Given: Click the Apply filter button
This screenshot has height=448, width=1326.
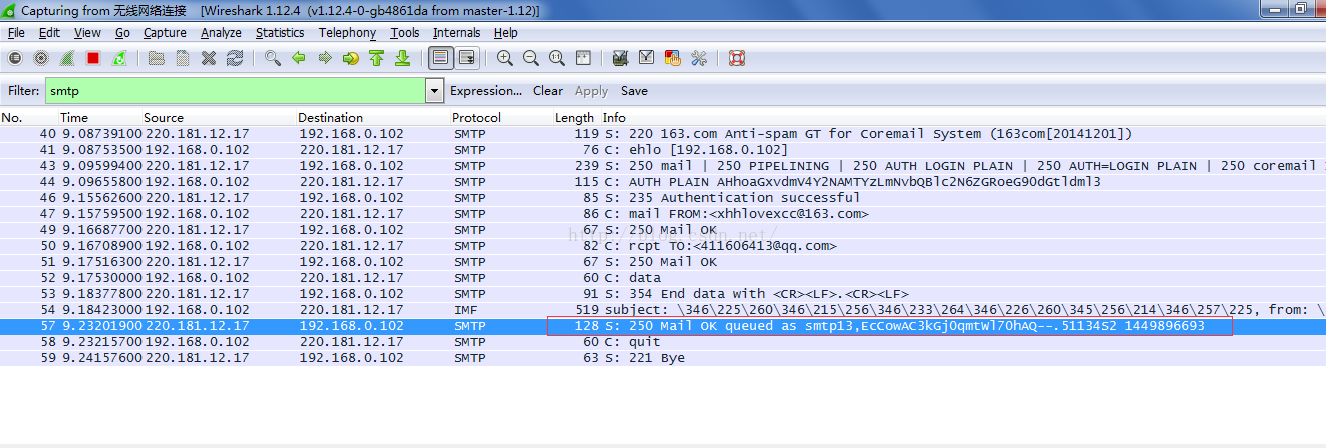Looking at the screenshot, I should [591, 91].
